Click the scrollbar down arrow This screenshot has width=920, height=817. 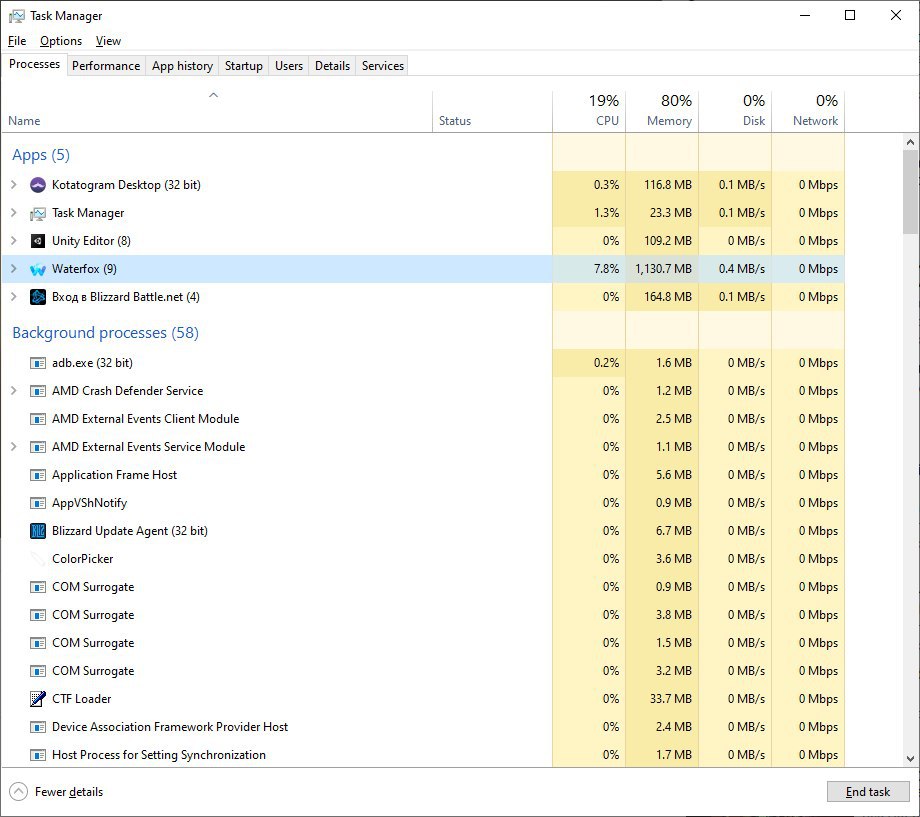[x=910, y=759]
